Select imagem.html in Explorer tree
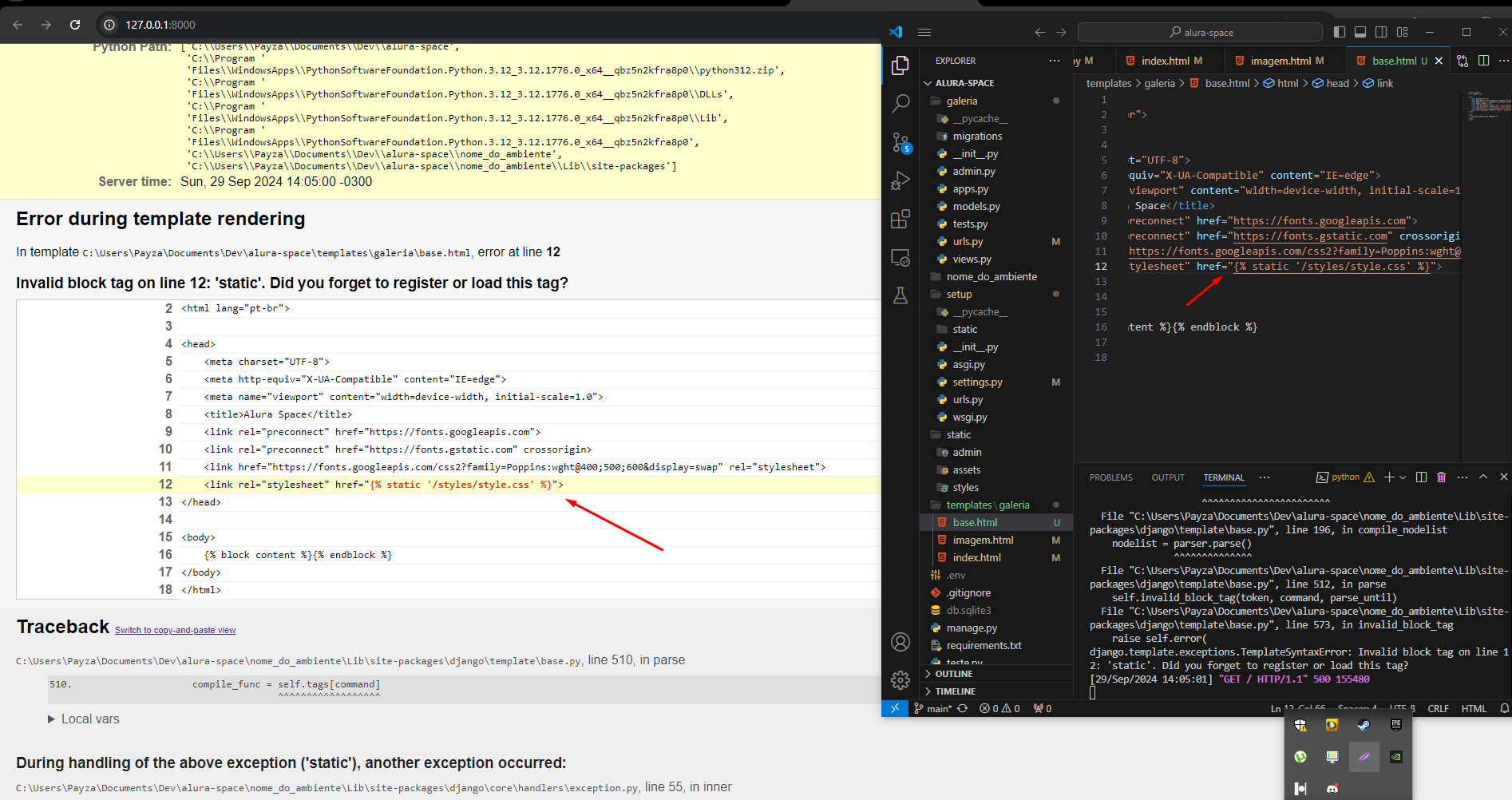Viewport: 1512px width, 800px height. click(996, 540)
